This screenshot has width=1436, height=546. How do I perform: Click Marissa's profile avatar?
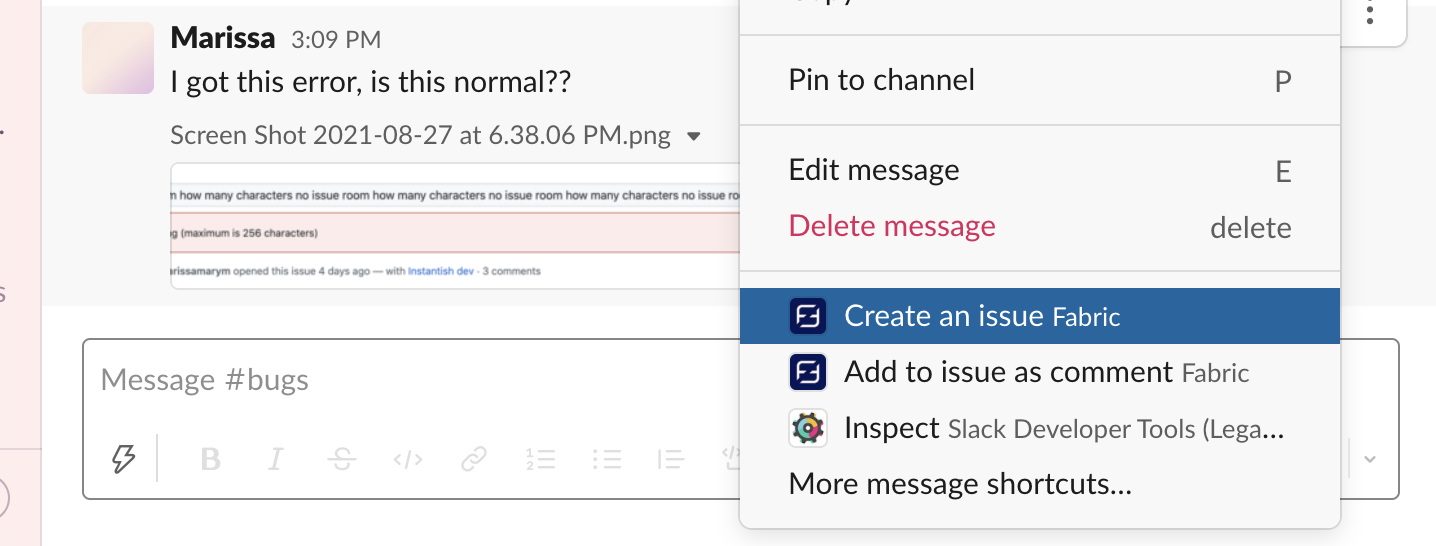tap(118, 58)
